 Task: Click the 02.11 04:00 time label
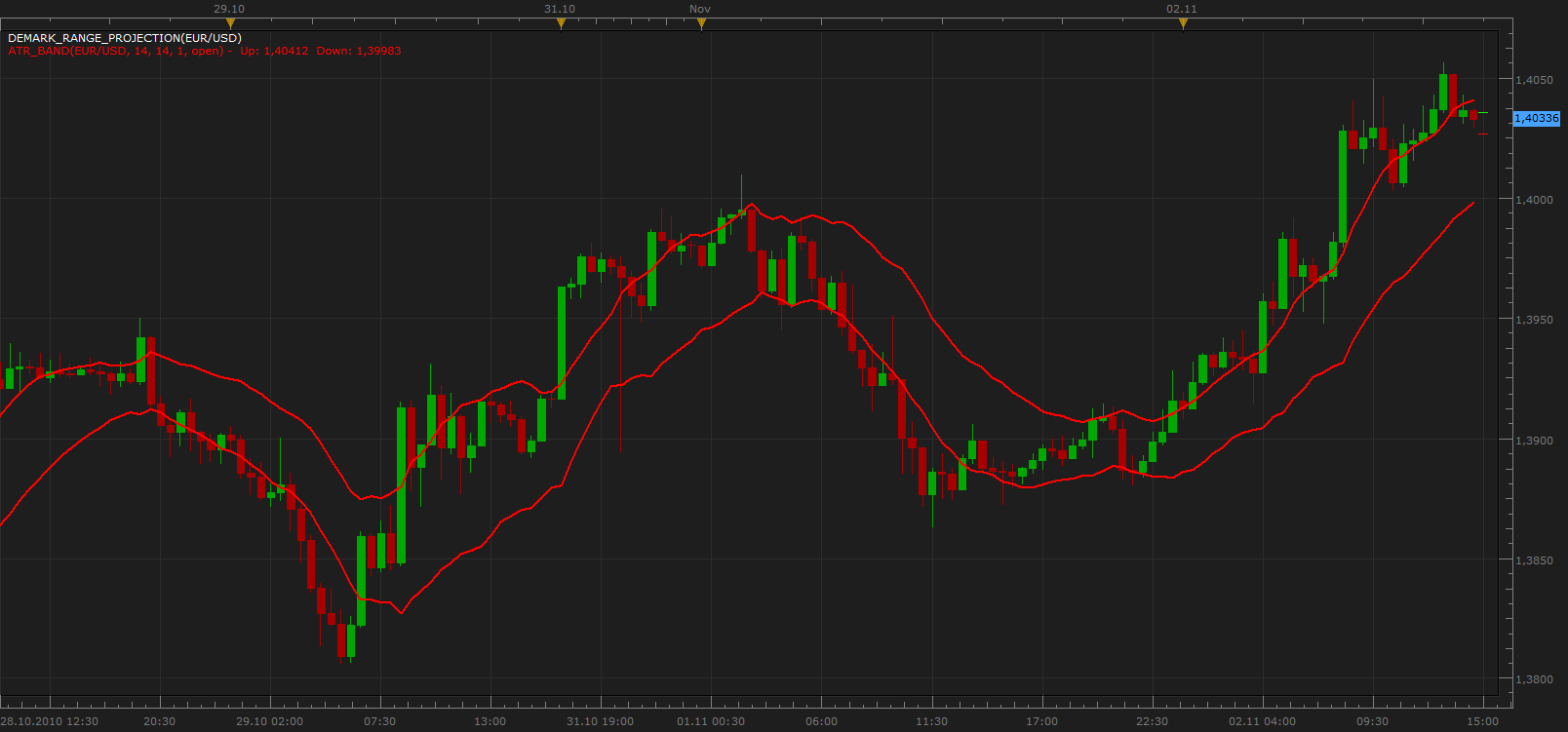coord(1262,721)
